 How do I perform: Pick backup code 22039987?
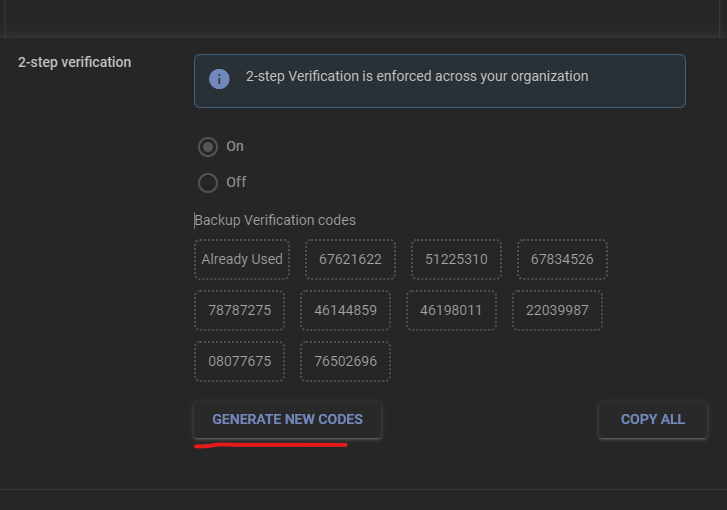(557, 310)
